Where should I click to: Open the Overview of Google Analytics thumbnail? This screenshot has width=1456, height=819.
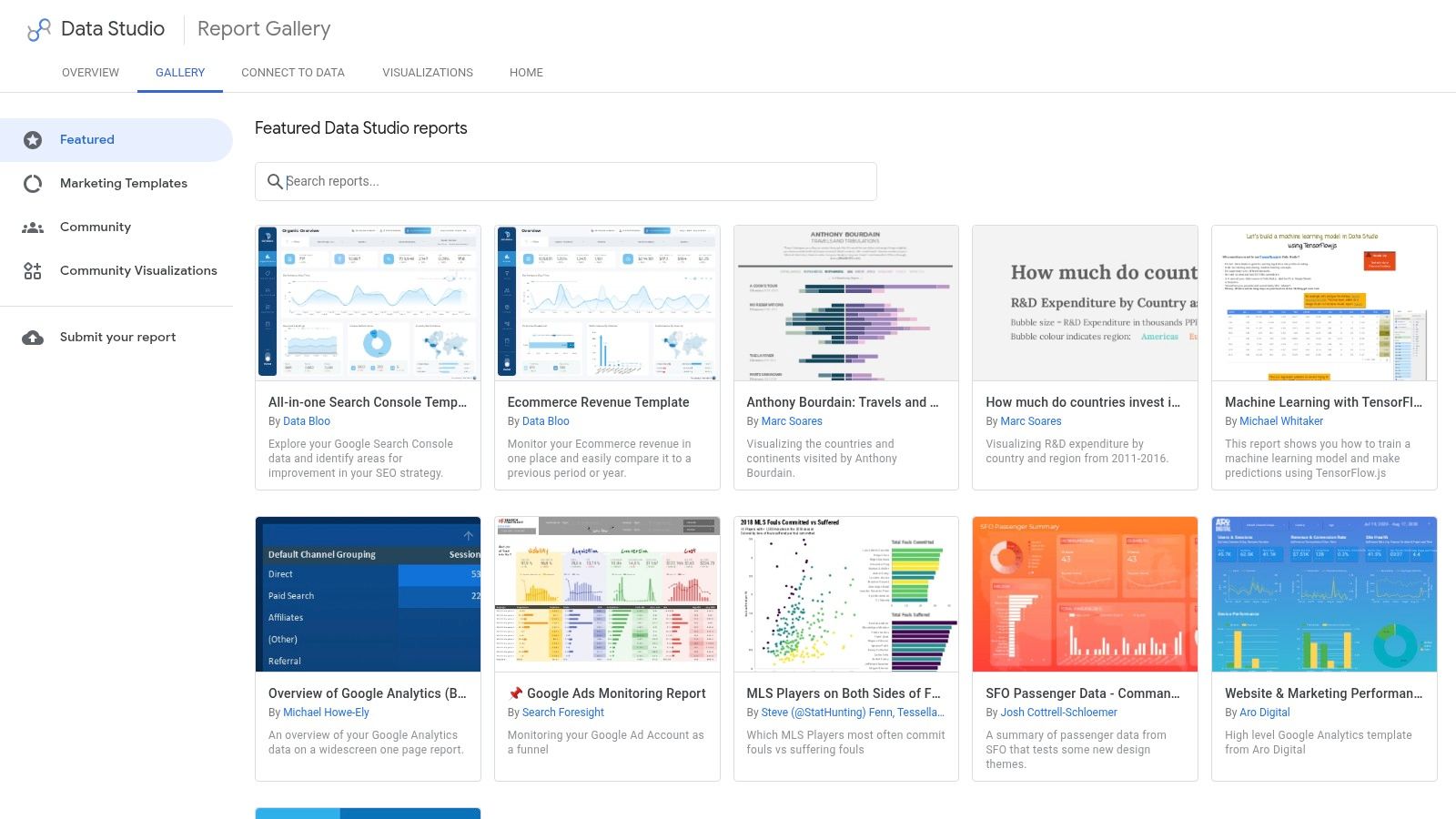pos(368,594)
